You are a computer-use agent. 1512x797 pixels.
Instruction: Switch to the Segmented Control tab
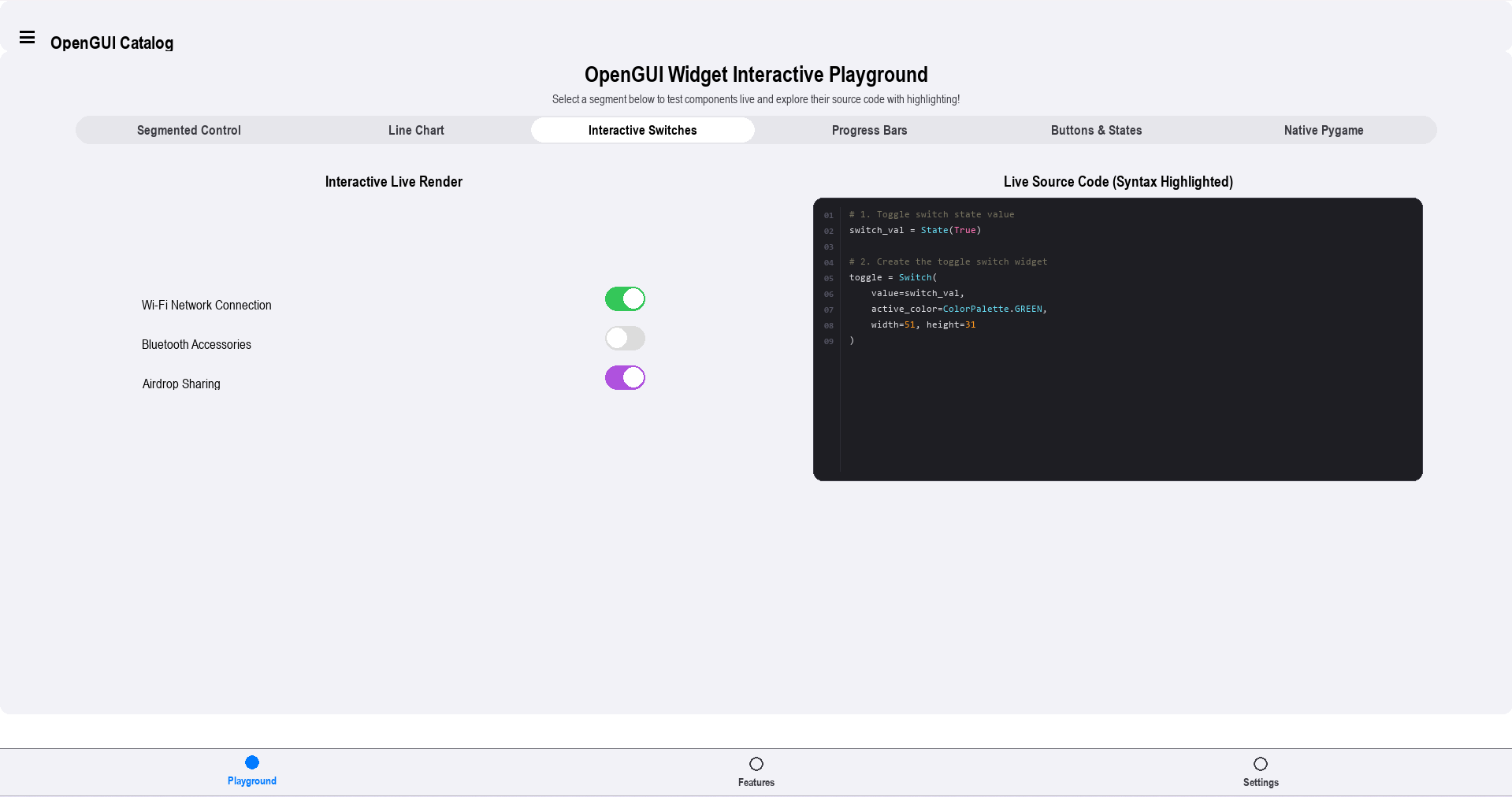coord(189,130)
